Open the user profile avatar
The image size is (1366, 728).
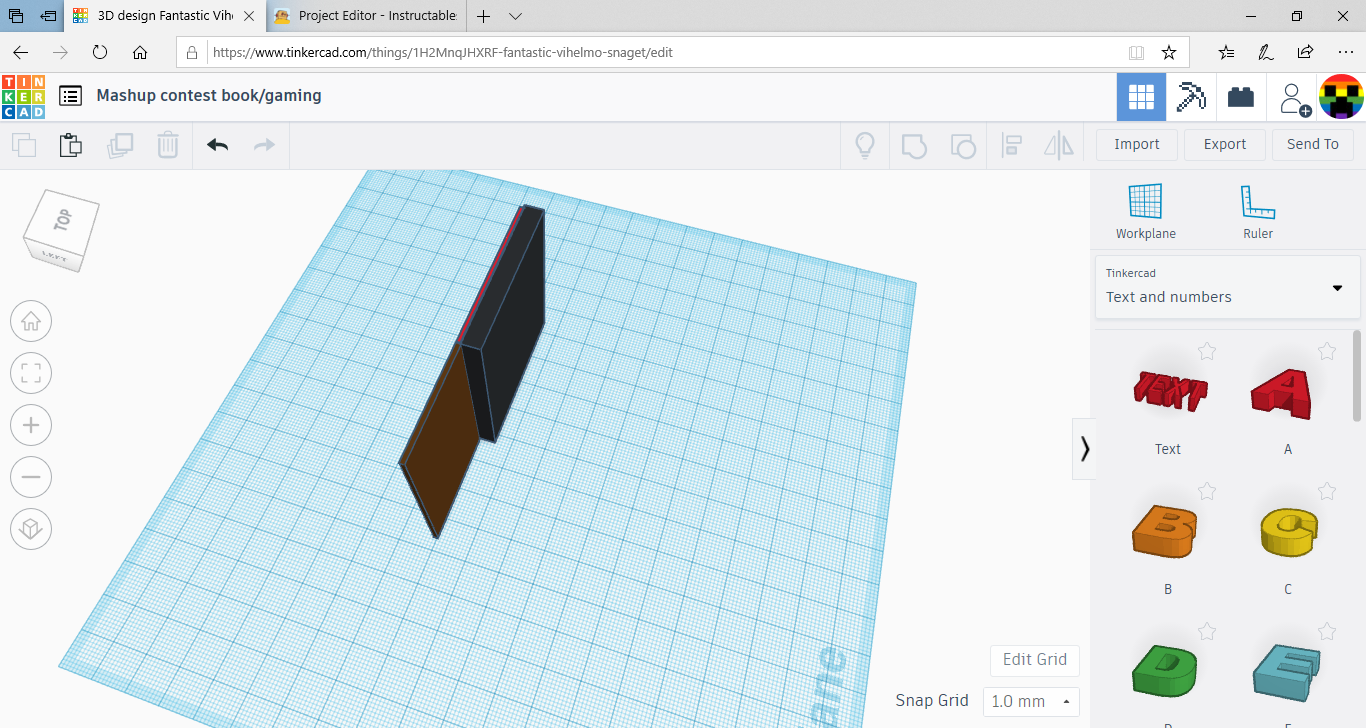click(x=1342, y=97)
